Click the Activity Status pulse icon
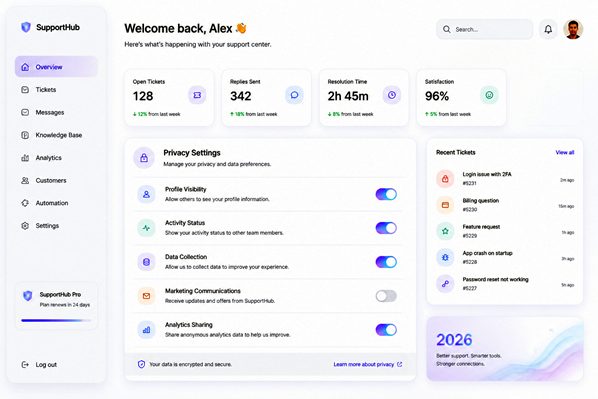 pos(146,228)
